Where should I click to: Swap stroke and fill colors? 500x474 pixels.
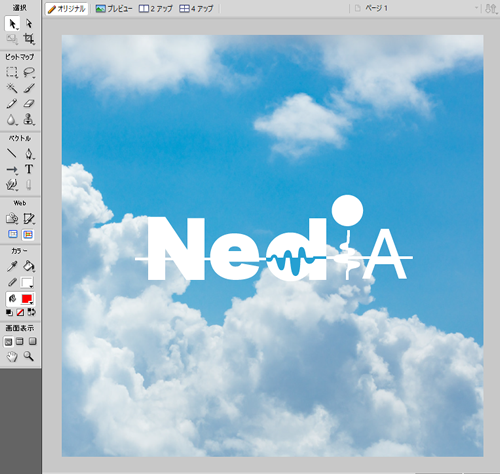(x=31, y=312)
